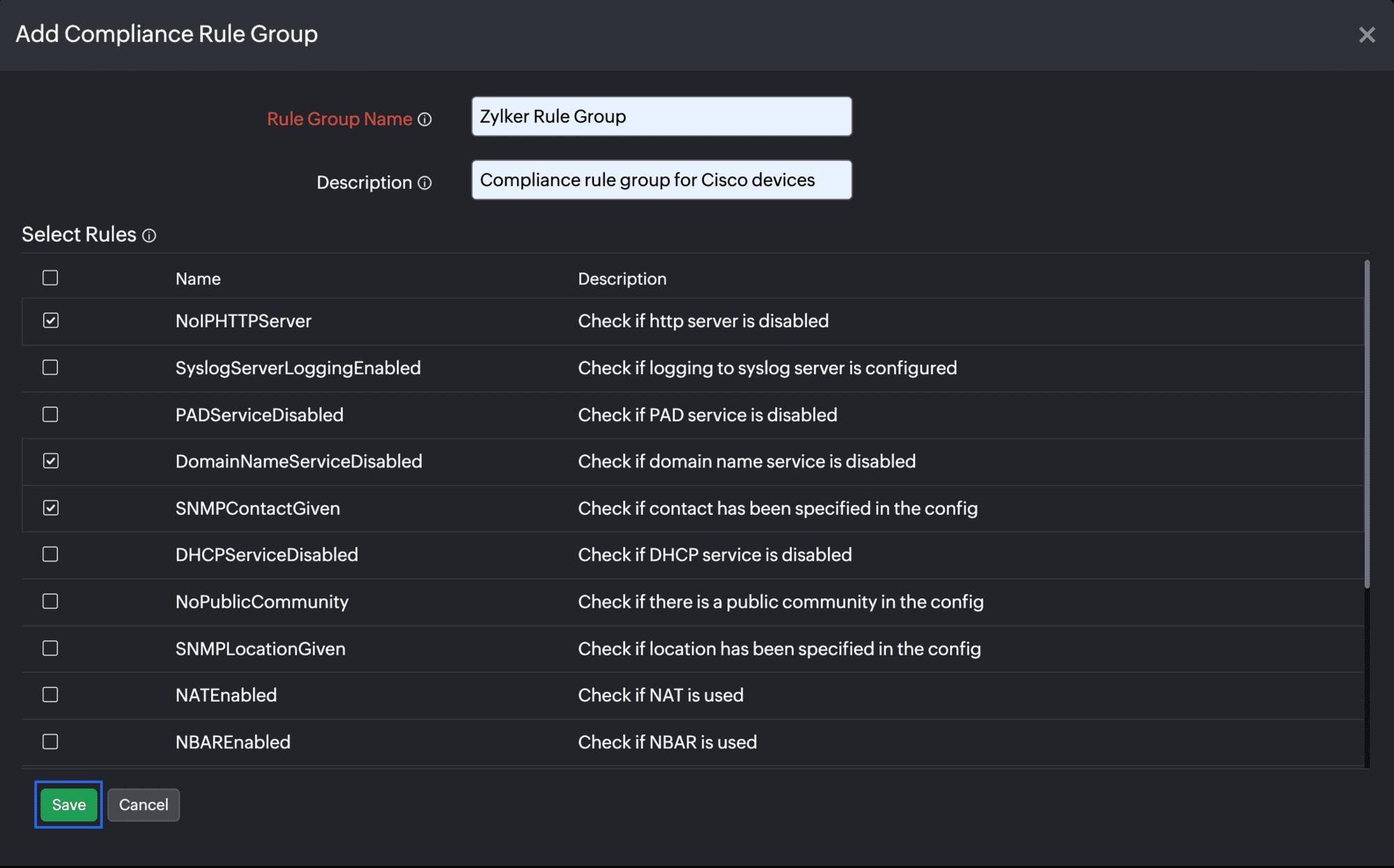This screenshot has height=868, width=1394.
Task: Click the Select Rules info icon
Action: tap(149, 236)
